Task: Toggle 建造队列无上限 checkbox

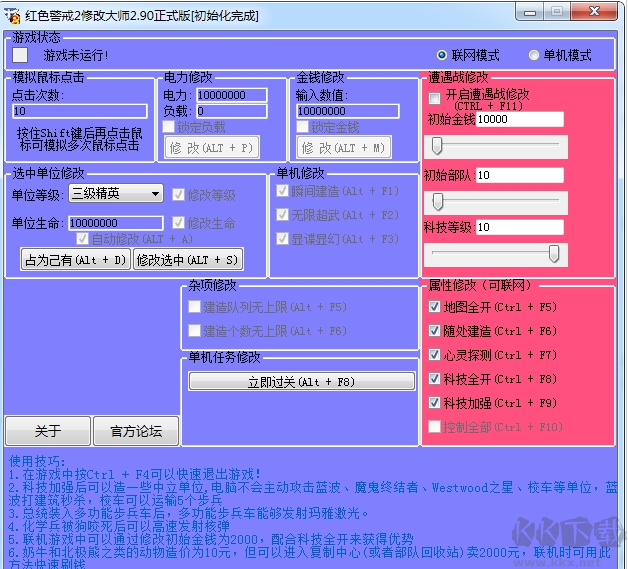Action: pos(194,307)
